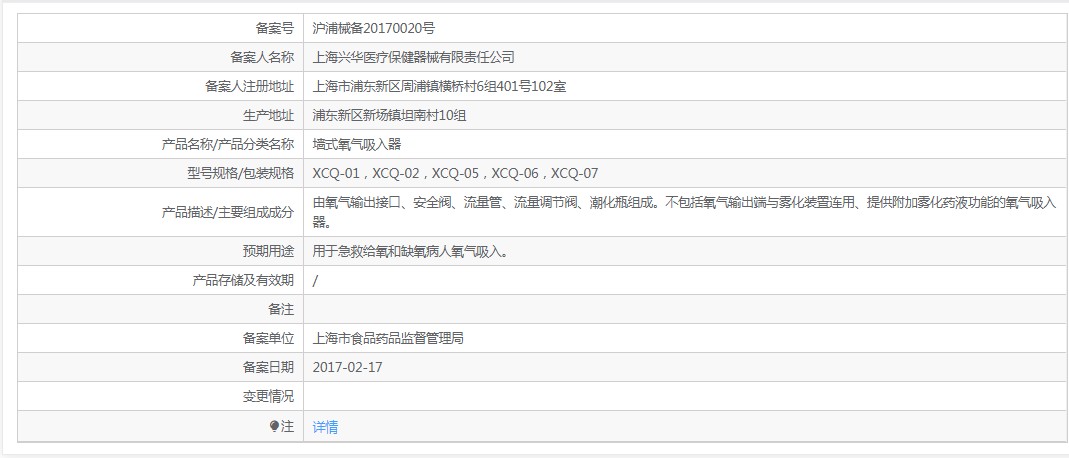Image resolution: width=1069 pixels, height=458 pixels.
Task: Click the 备案号 label
Action: click(275, 29)
